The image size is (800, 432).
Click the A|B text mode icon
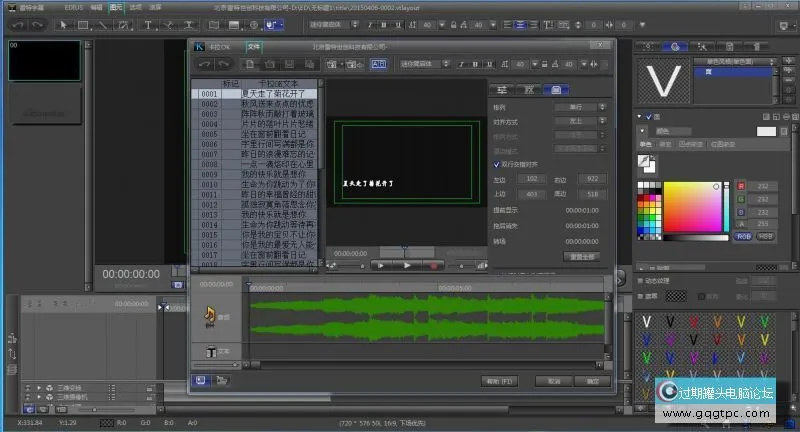pos(379,63)
